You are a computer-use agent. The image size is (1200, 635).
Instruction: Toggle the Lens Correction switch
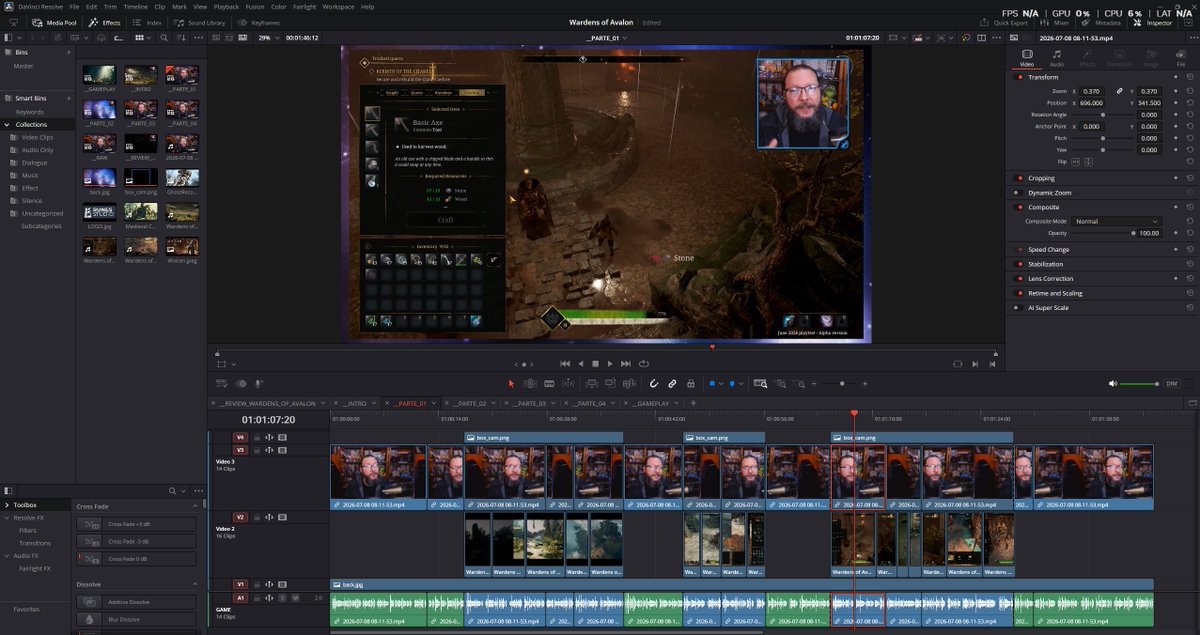[1018, 278]
